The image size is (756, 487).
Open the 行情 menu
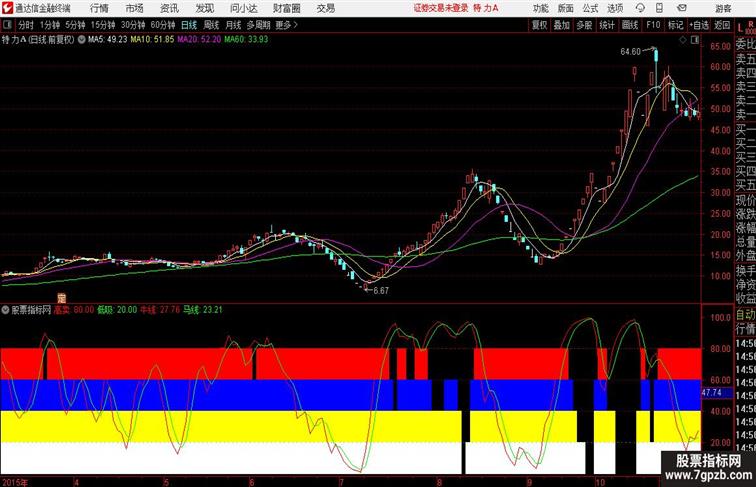pyautogui.click(x=99, y=8)
